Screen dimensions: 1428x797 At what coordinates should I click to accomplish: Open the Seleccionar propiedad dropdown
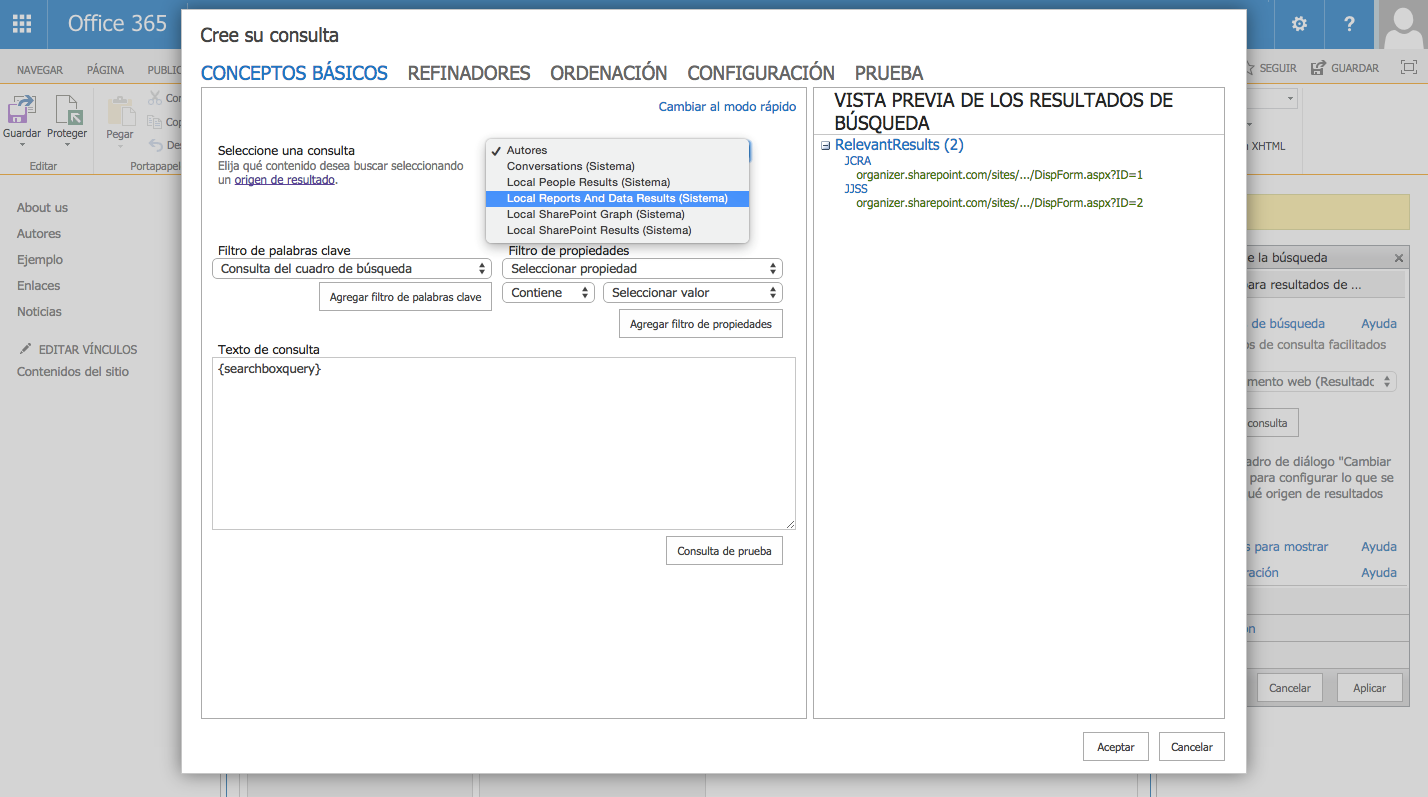pos(641,268)
